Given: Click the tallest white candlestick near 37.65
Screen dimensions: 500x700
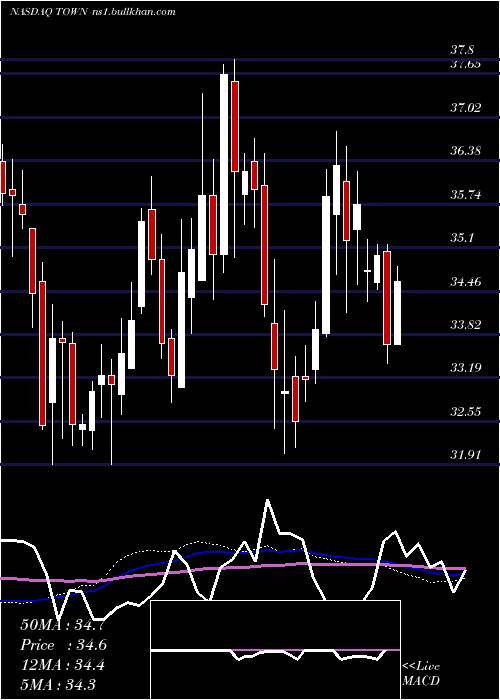Looking at the screenshot, I should coord(224,164).
